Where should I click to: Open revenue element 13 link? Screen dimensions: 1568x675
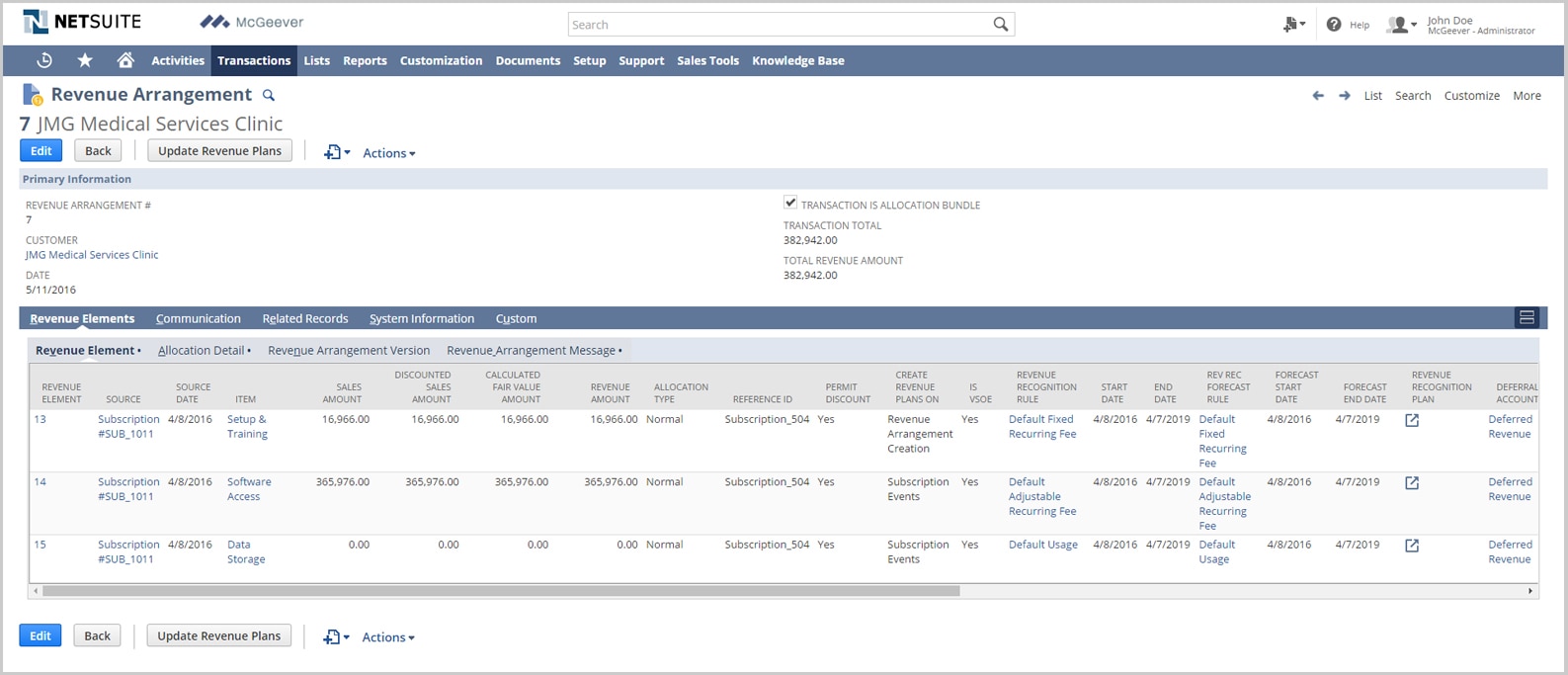click(x=41, y=419)
